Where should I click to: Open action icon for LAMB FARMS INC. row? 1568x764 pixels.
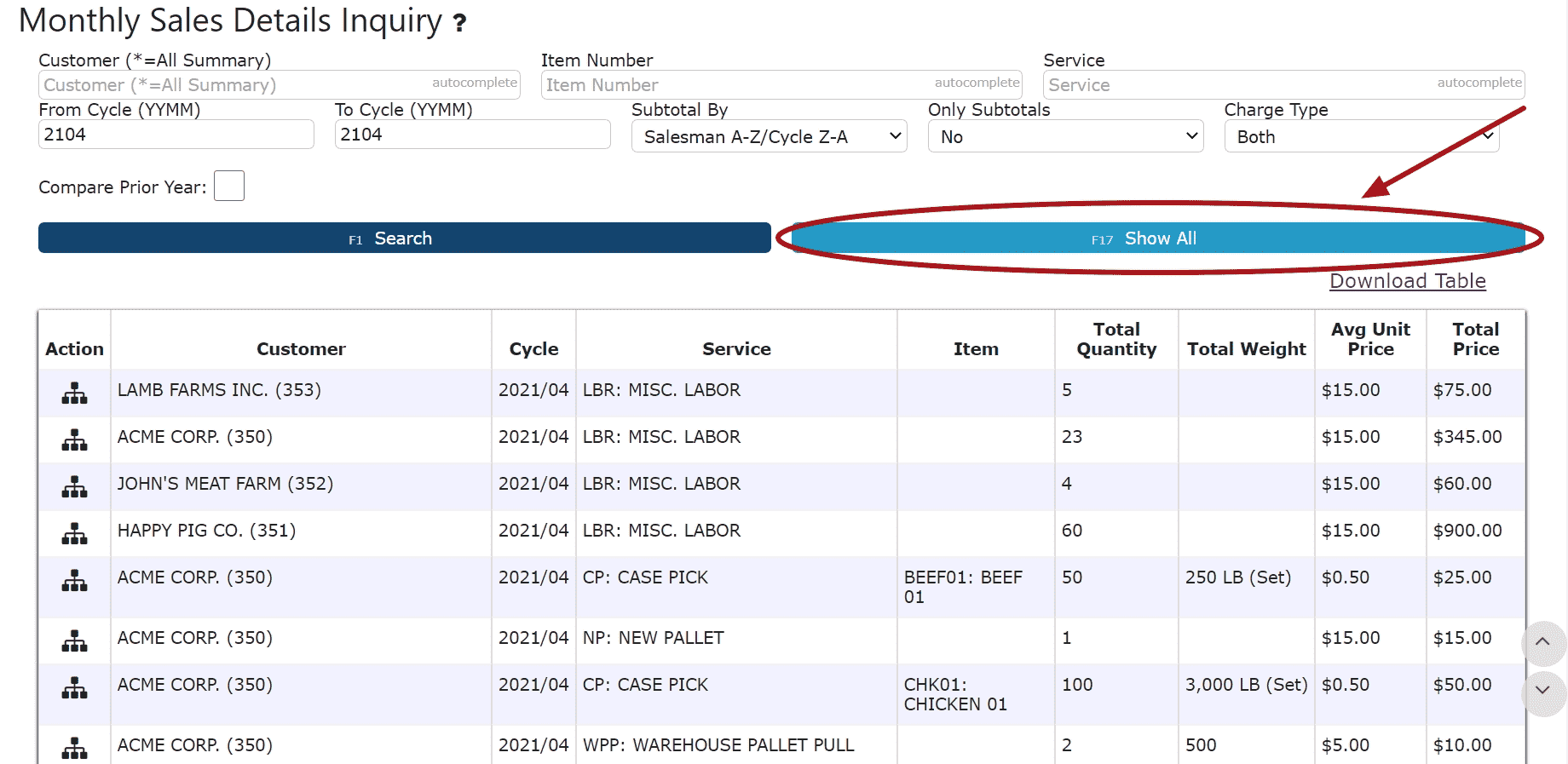[74, 393]
